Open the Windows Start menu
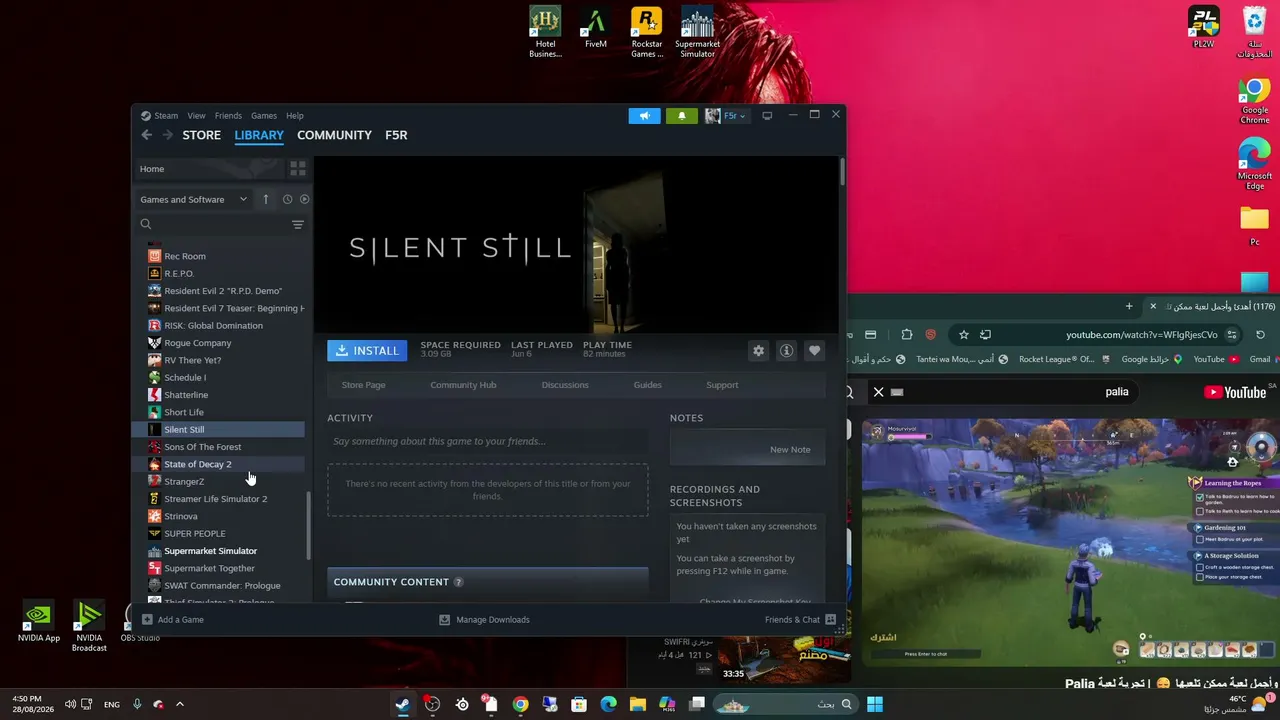The image size is (1280, 720). click(875, 704)
